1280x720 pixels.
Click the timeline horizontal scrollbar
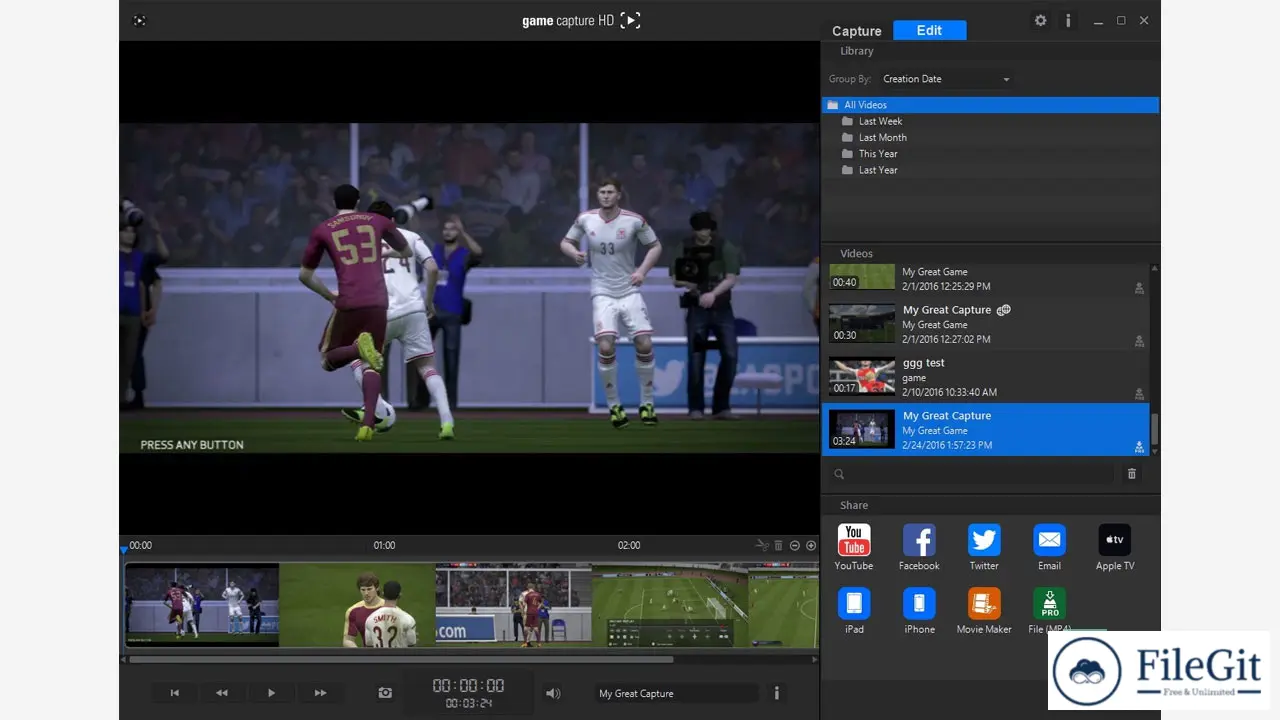401,659
